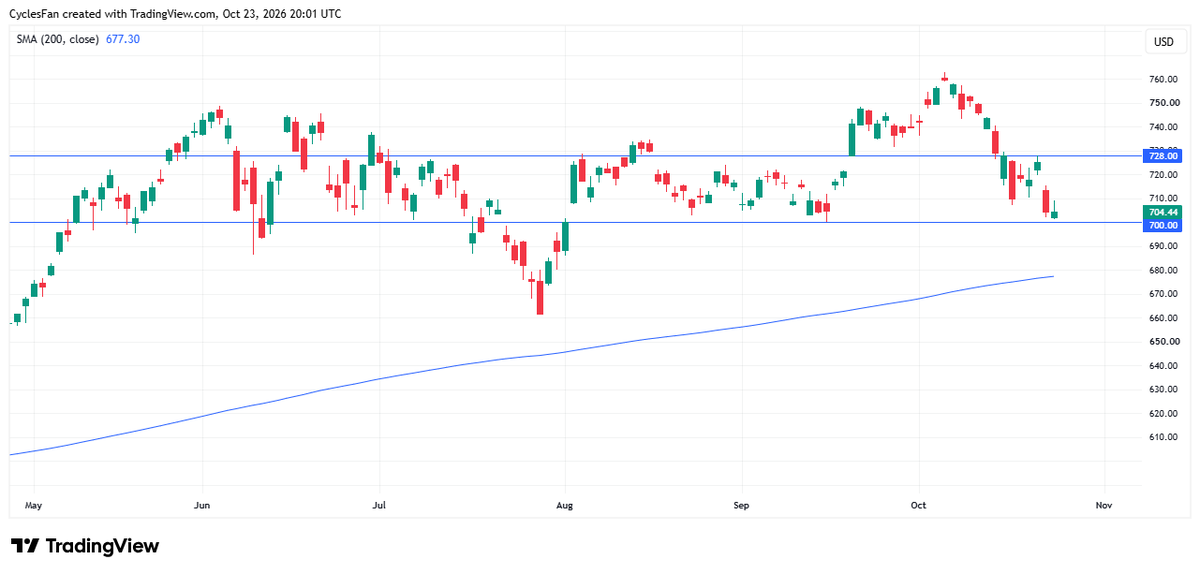
Task: Click the Jul label on time axis
Action: [379, 506]
